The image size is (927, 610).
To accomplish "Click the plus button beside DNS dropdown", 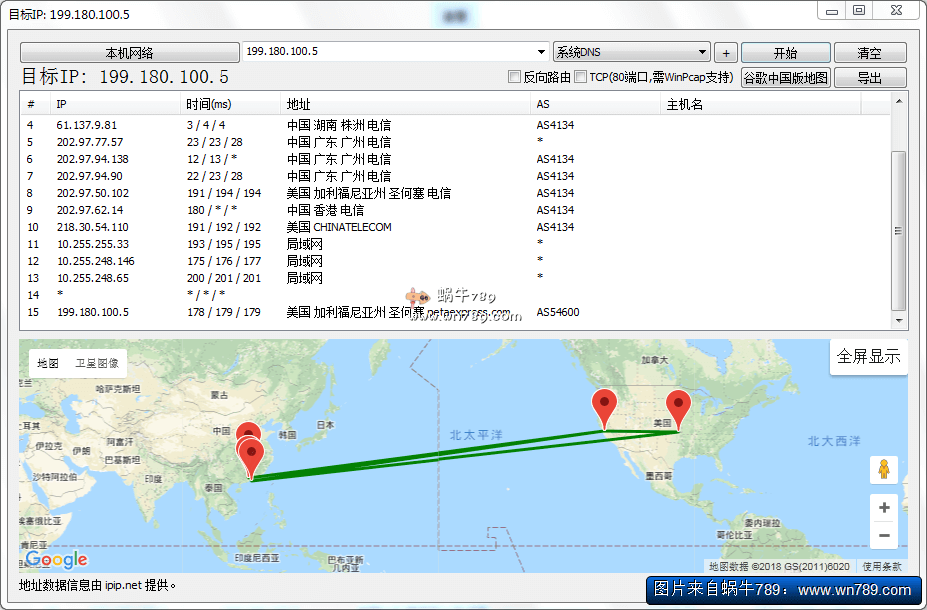I will point(726,53).
